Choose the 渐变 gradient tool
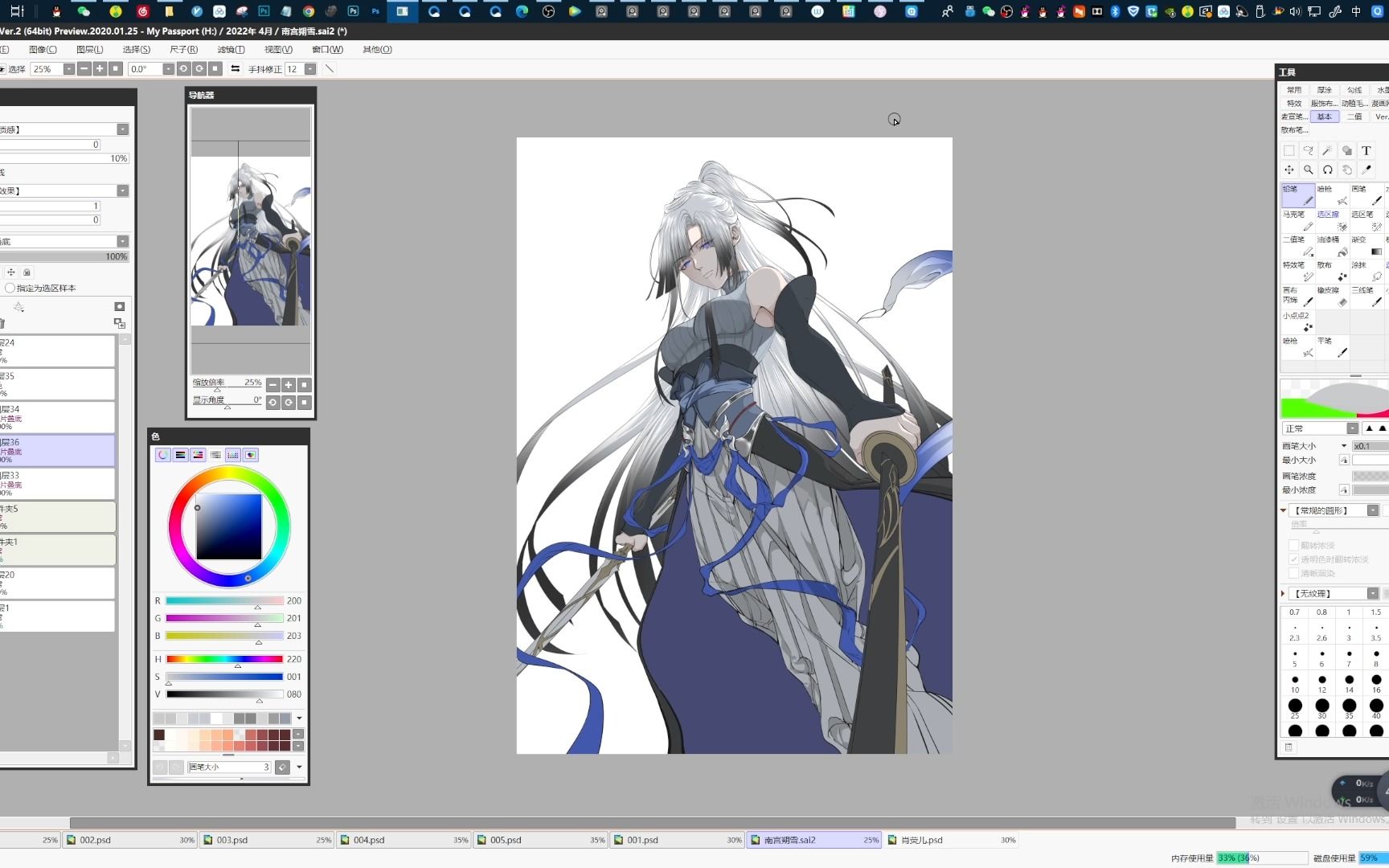This screenshot has width=1389, height=868. click(x=1366, y=245)
